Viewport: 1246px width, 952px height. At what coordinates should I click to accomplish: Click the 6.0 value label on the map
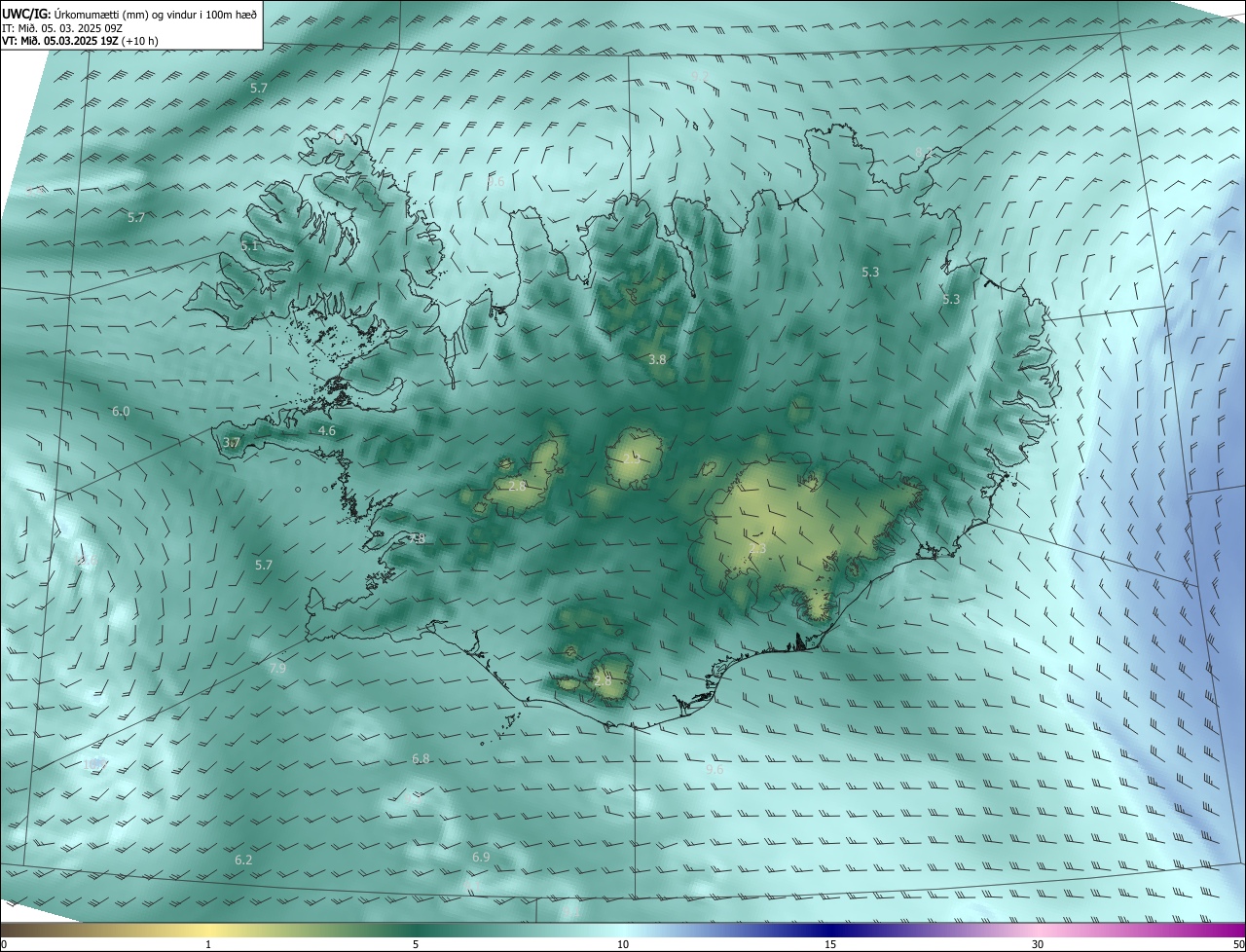pos(121,412)
